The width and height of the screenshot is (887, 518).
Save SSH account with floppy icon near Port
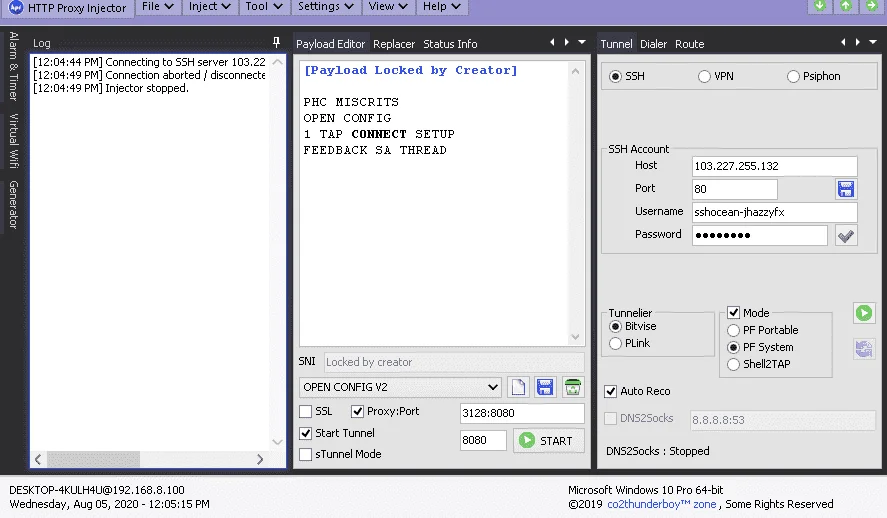coord(846,189)
